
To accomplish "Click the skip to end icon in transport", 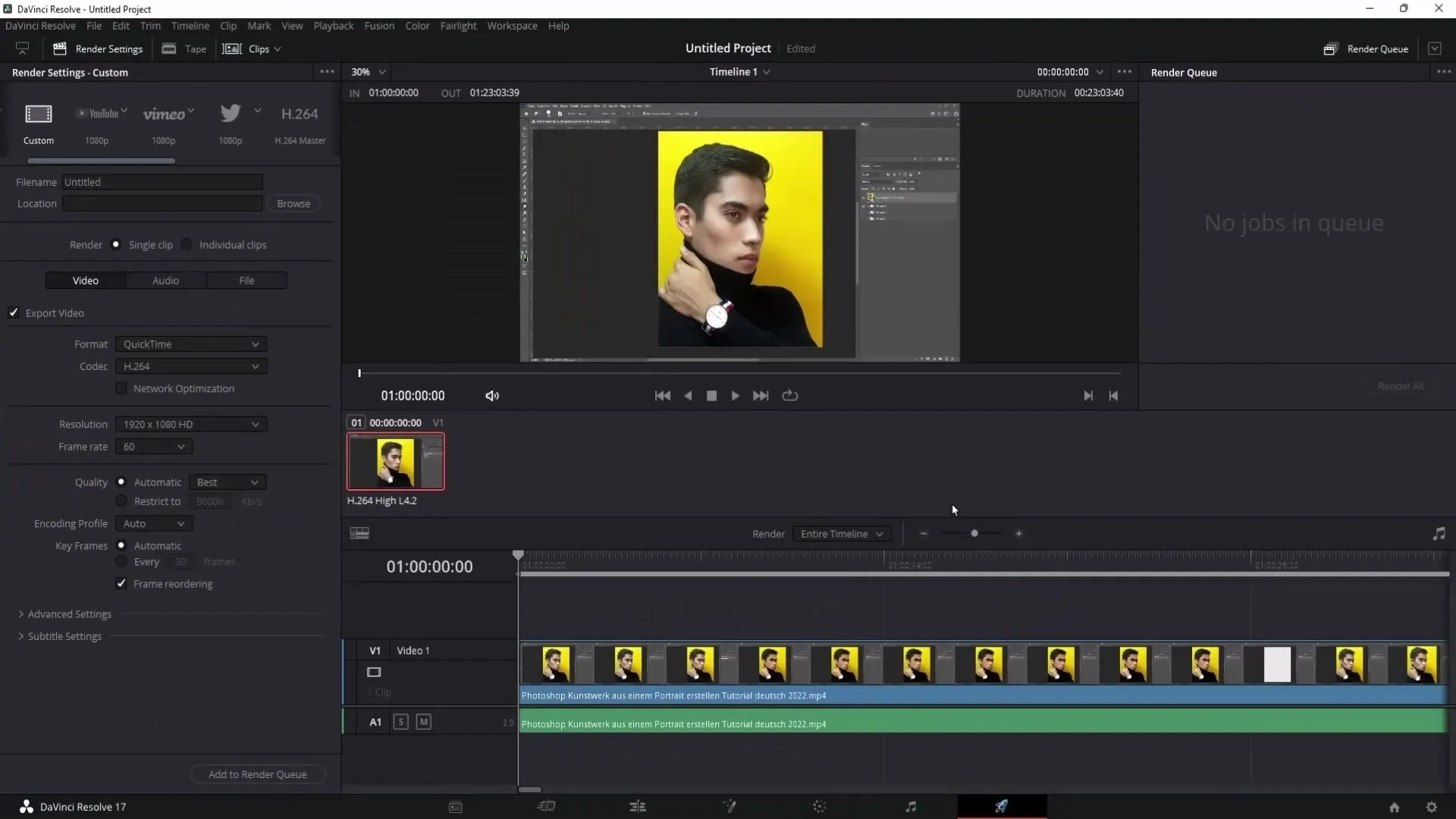I will tap(761, 395).
